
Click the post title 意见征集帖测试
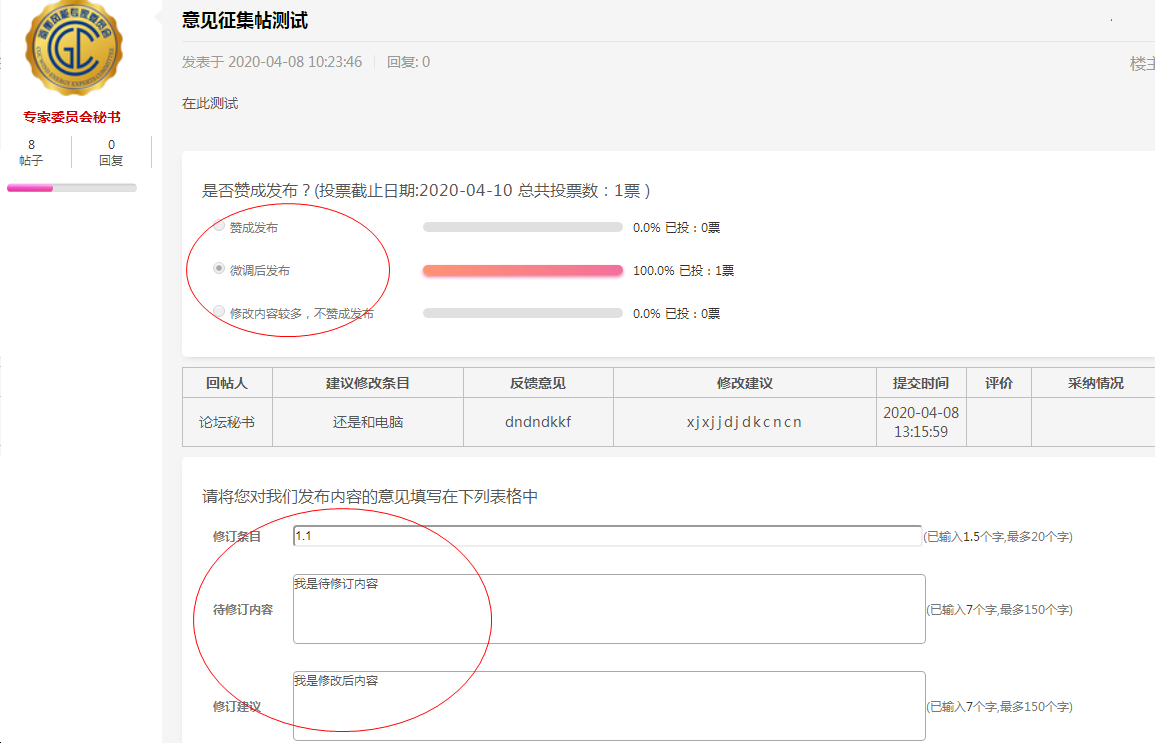tap(245, 20)
